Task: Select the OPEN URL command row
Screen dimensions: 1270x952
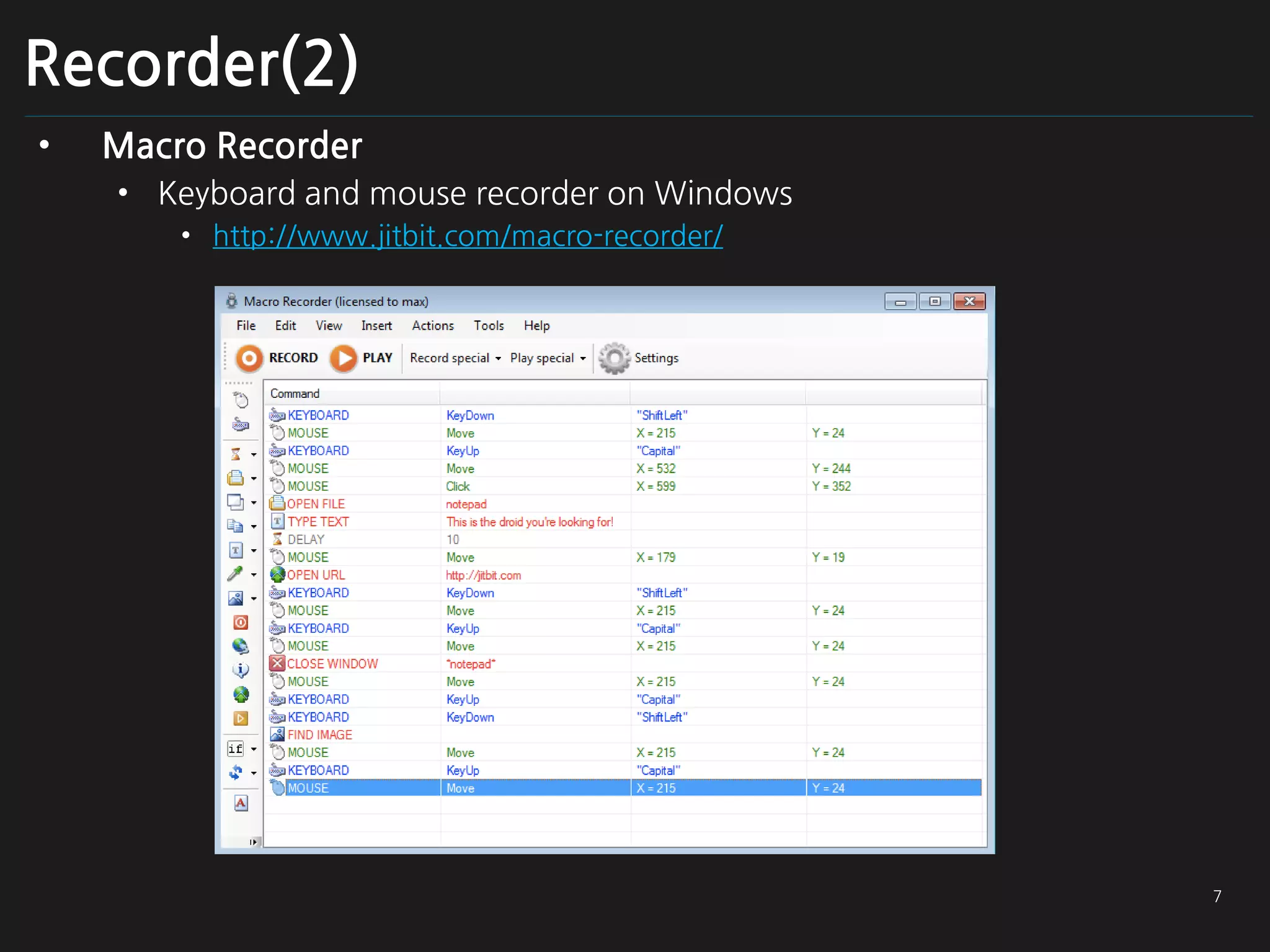Action: [624, 575]
